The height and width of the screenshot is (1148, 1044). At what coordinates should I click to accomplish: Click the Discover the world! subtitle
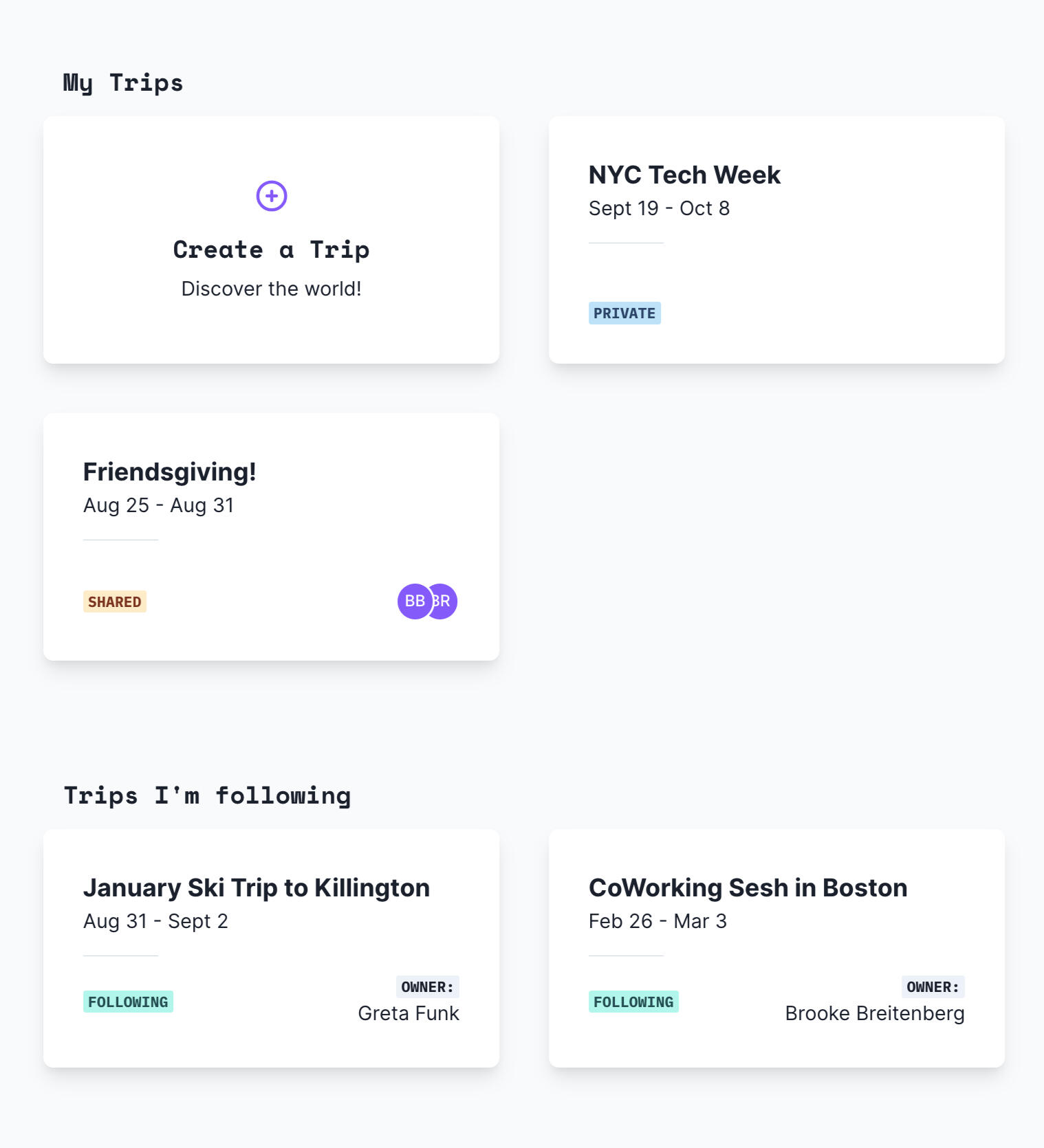[x=271, y=289]
